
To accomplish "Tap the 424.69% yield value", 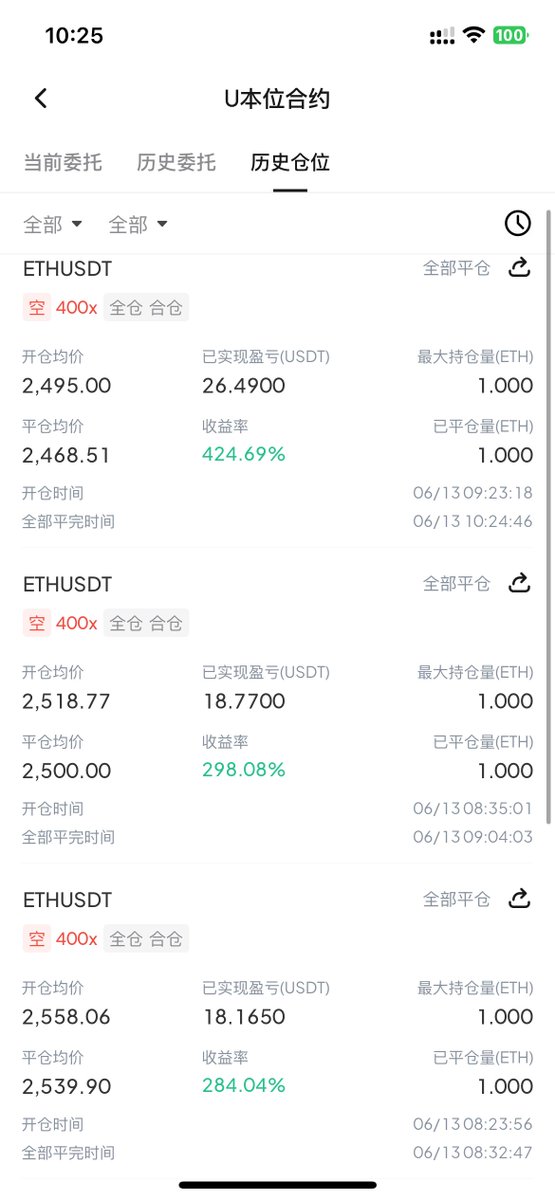I will click(244, 454).
